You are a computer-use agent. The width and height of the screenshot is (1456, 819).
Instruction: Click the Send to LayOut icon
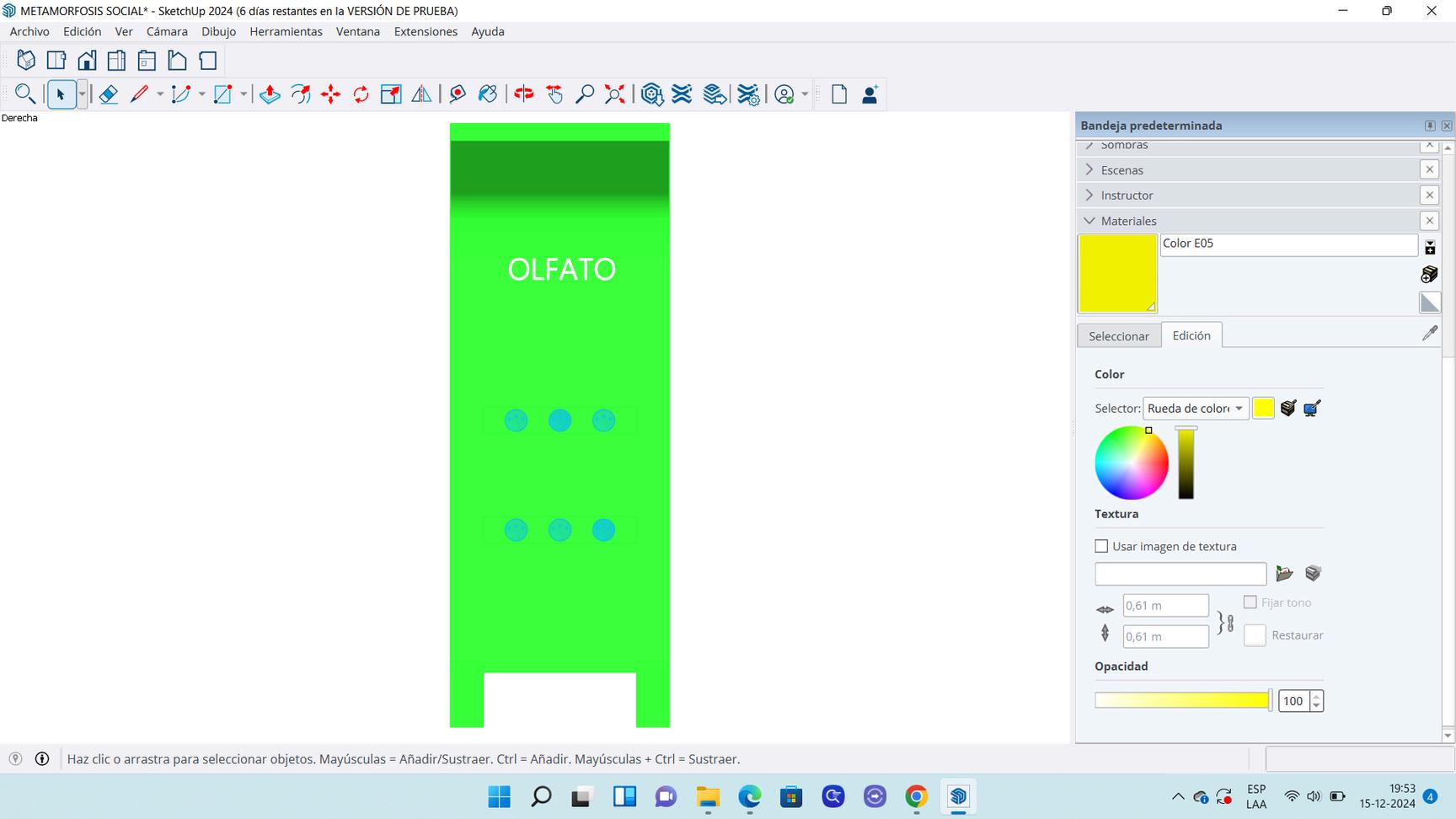[715, 94]
